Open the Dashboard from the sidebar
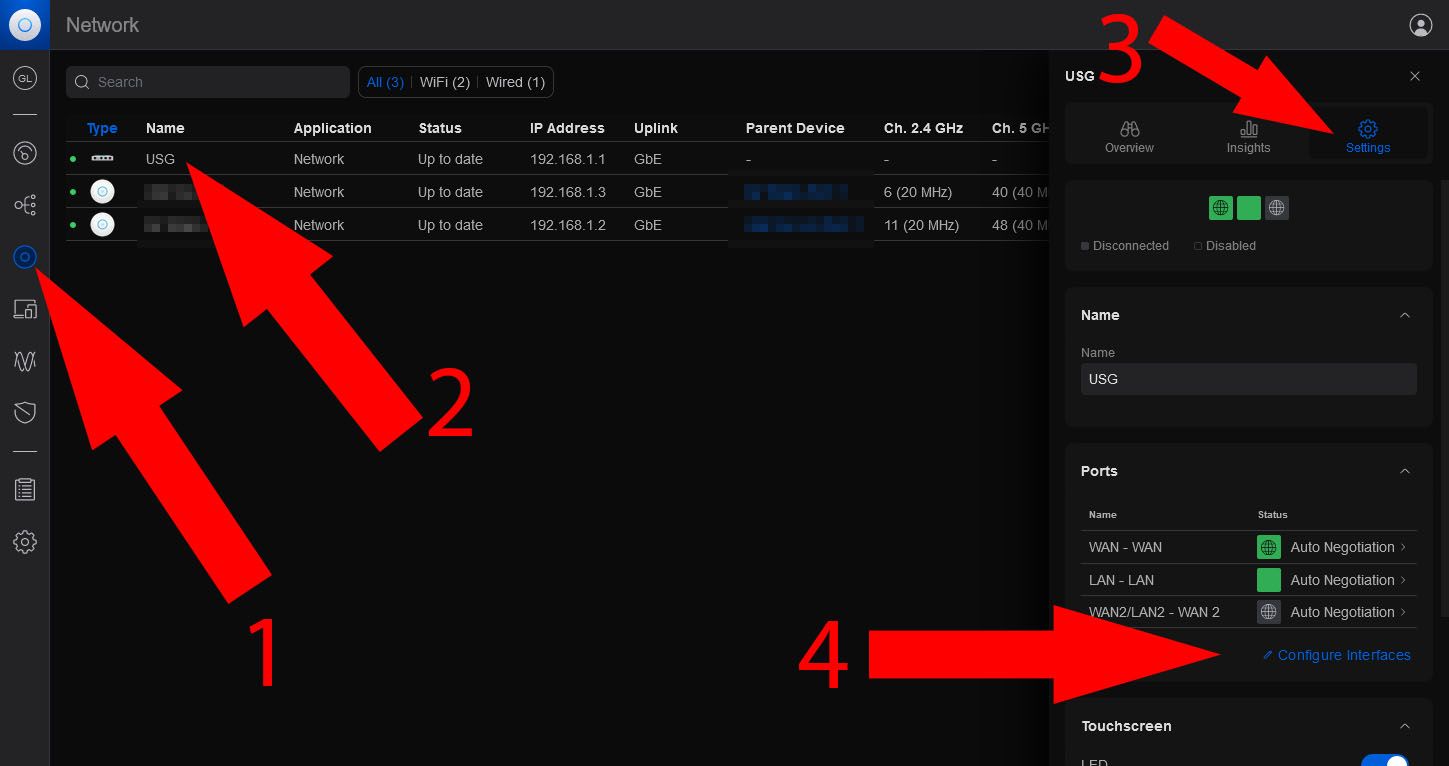This screenshot has height=766, width=1449. 25,153
